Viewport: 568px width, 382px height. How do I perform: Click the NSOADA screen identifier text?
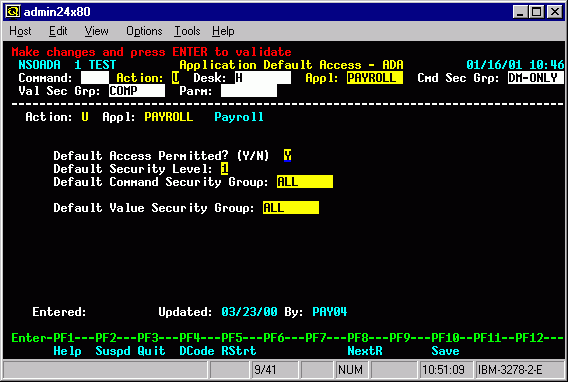click(x=39, y=65)
